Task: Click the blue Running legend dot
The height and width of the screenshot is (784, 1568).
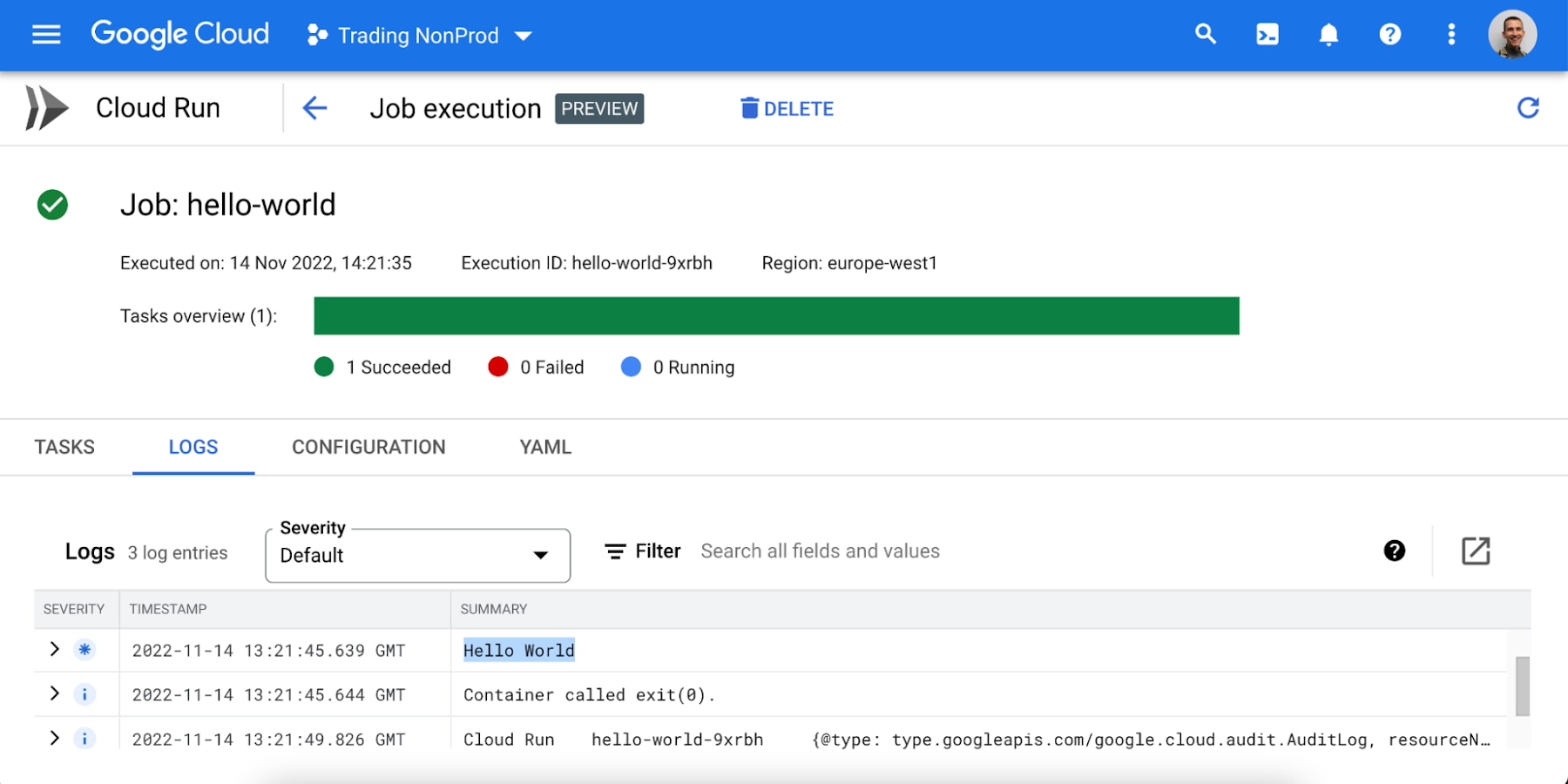Action: [x=631, y=367]
